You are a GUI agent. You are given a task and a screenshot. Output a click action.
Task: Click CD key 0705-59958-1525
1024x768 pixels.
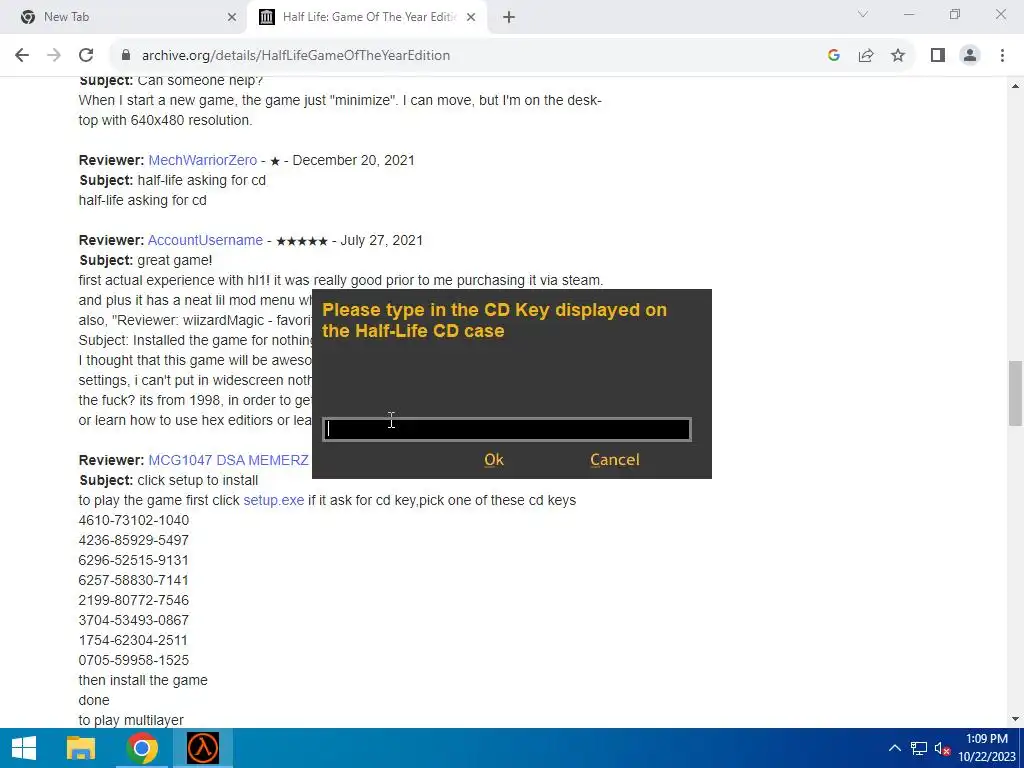pyautogui.click(x=134, y=660)
